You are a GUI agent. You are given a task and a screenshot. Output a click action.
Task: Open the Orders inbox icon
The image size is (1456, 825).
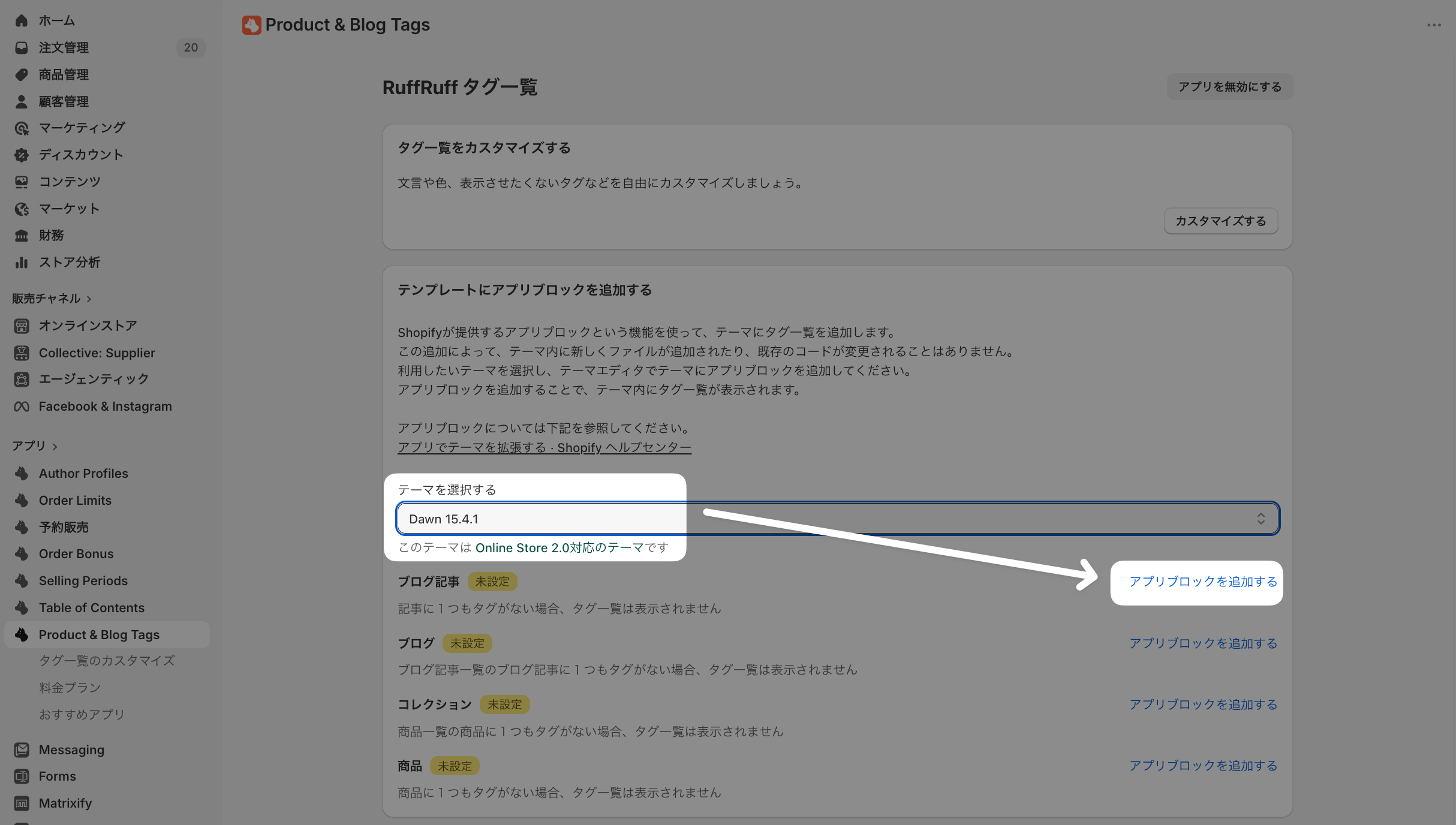coord(22,47)
